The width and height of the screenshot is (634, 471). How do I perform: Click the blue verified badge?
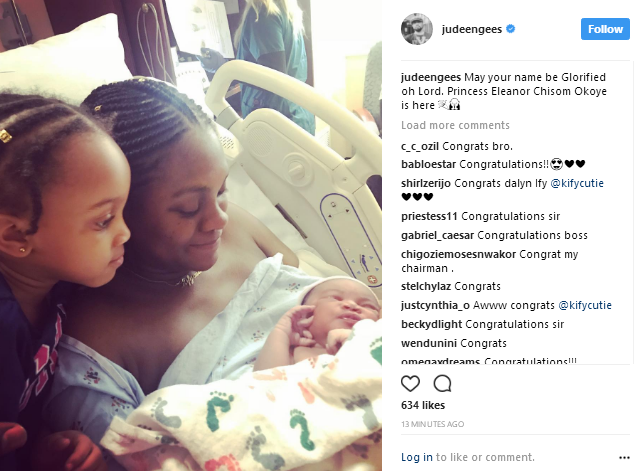coord(511,29)
